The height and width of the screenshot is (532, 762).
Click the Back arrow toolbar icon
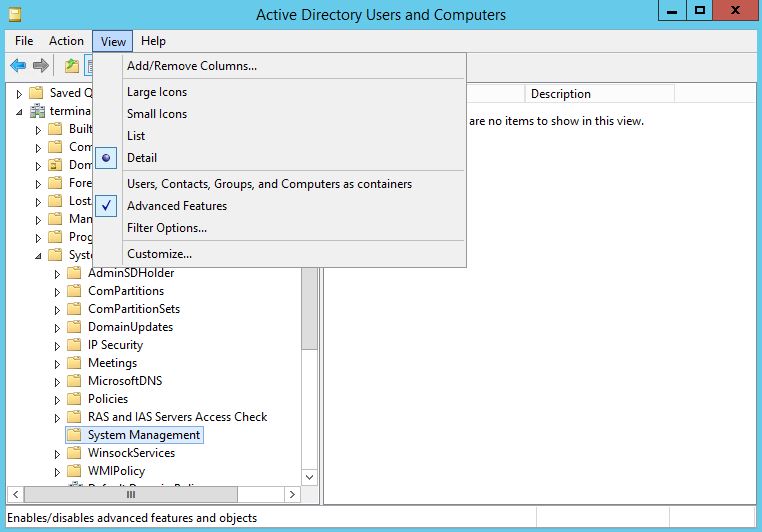tap(18, 65)
